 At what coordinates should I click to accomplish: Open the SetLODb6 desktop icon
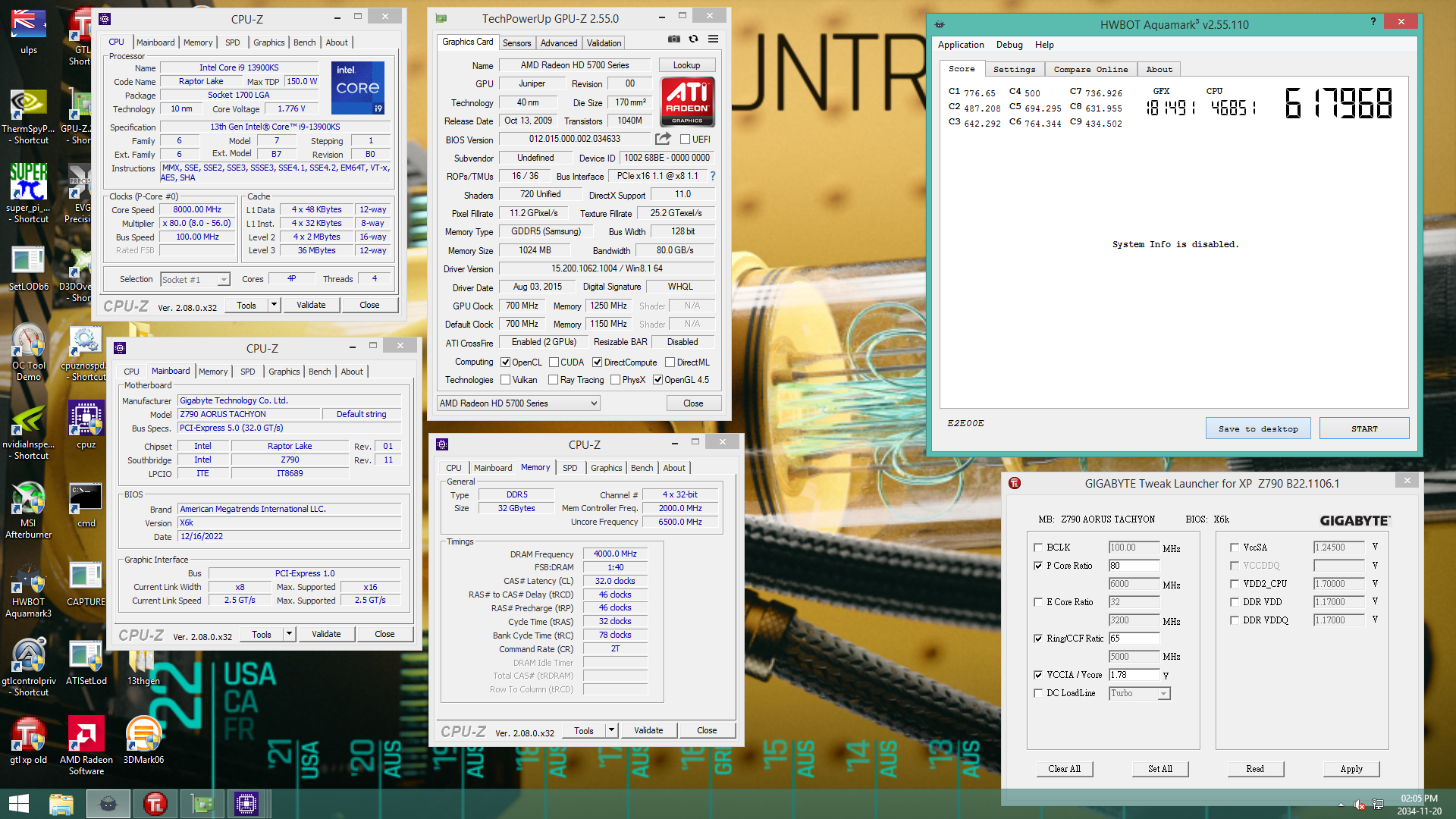[28, 269]
